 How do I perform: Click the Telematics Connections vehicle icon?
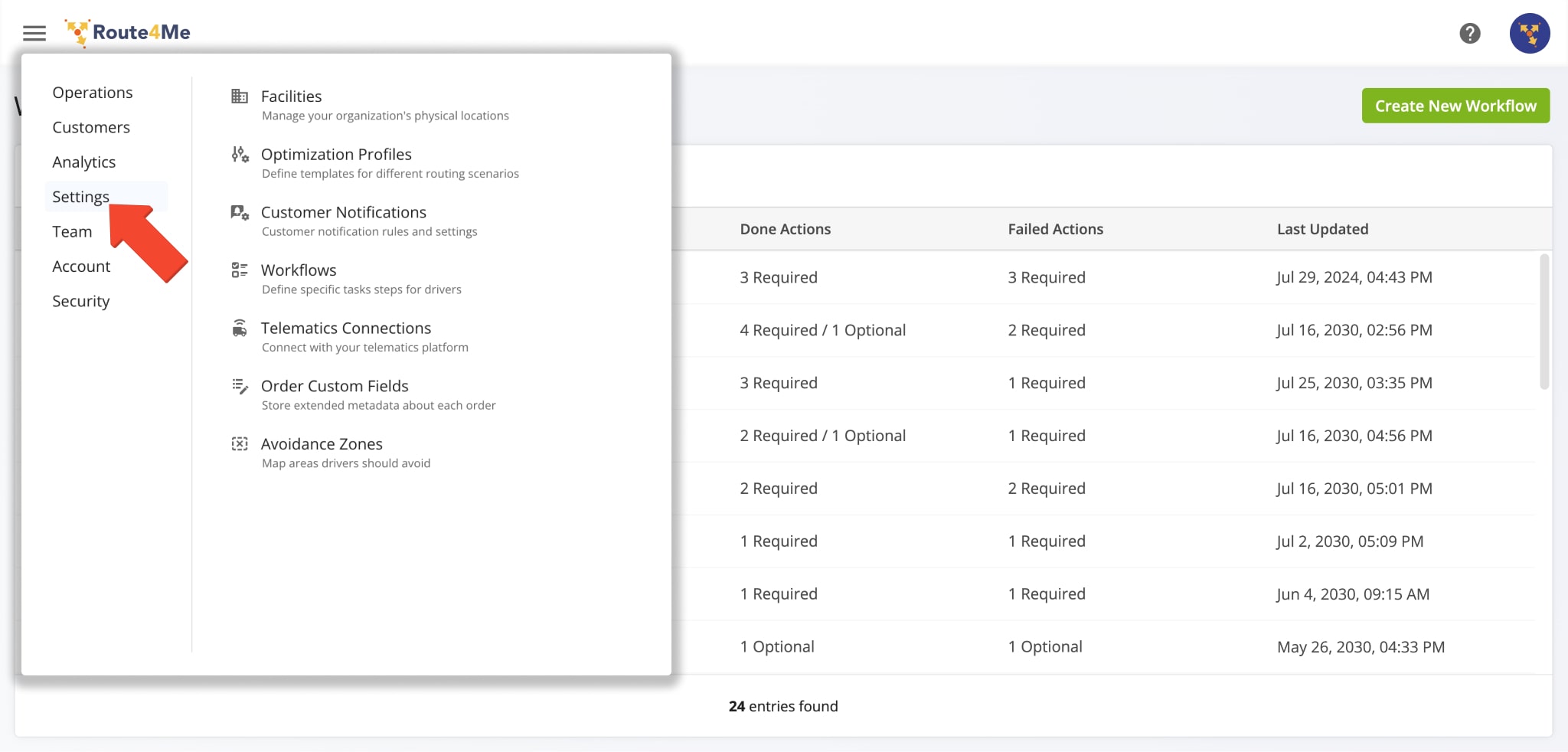coord(240,328)
